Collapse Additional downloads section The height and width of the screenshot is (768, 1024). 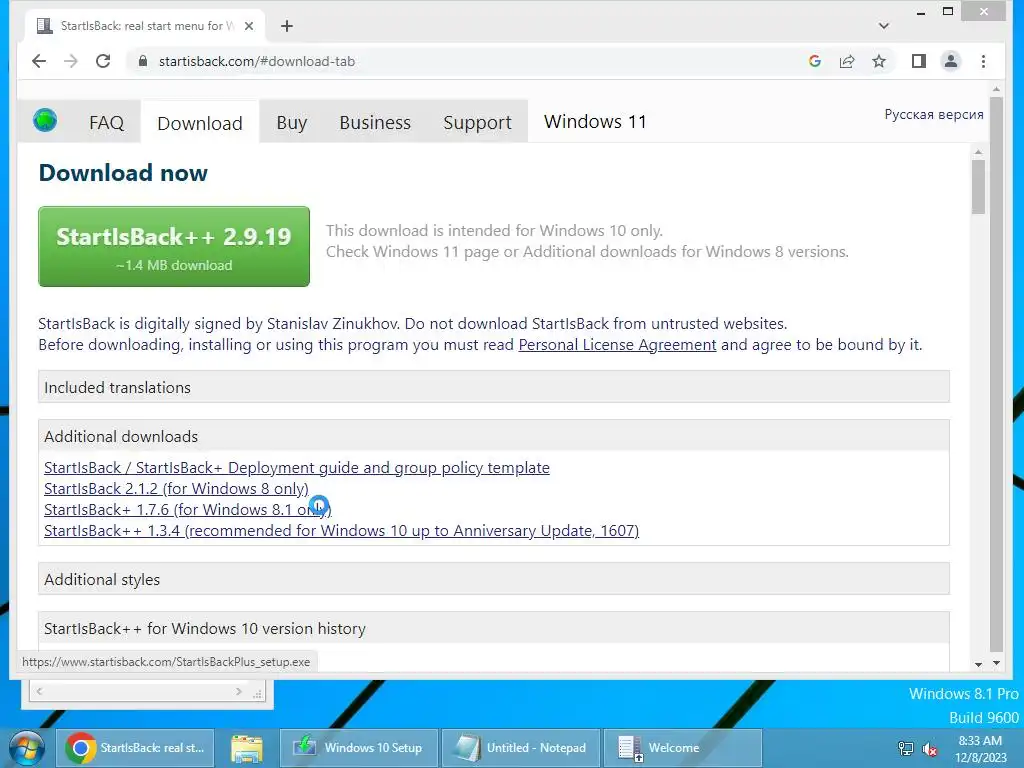click(x=494, y=436)
